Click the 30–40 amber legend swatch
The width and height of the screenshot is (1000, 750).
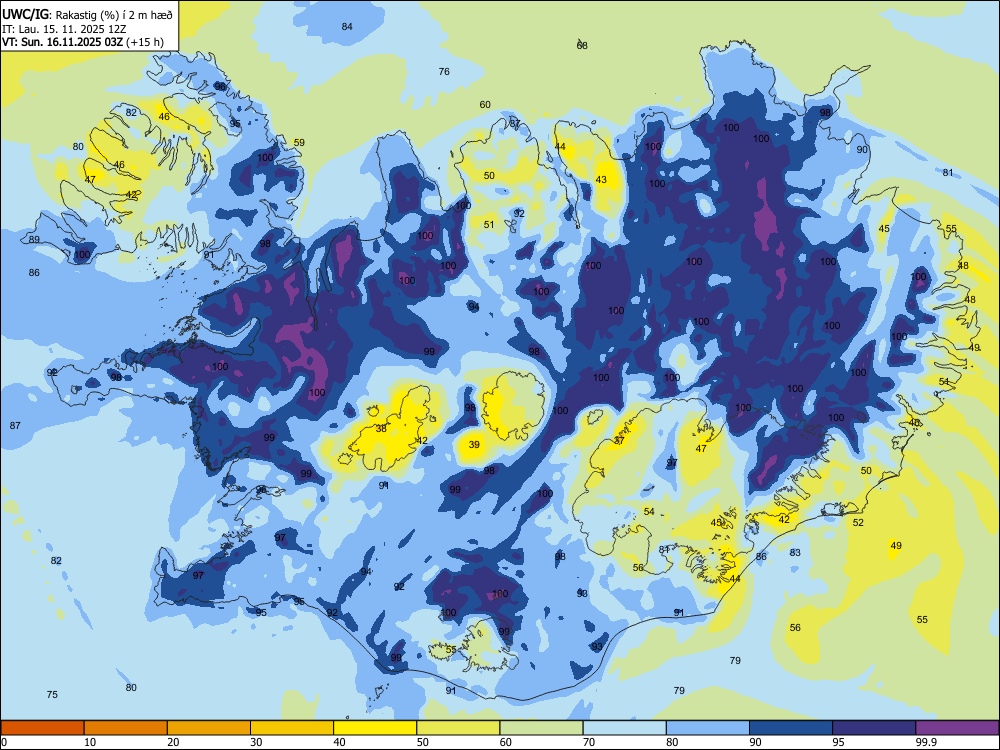tap(292, 728)
